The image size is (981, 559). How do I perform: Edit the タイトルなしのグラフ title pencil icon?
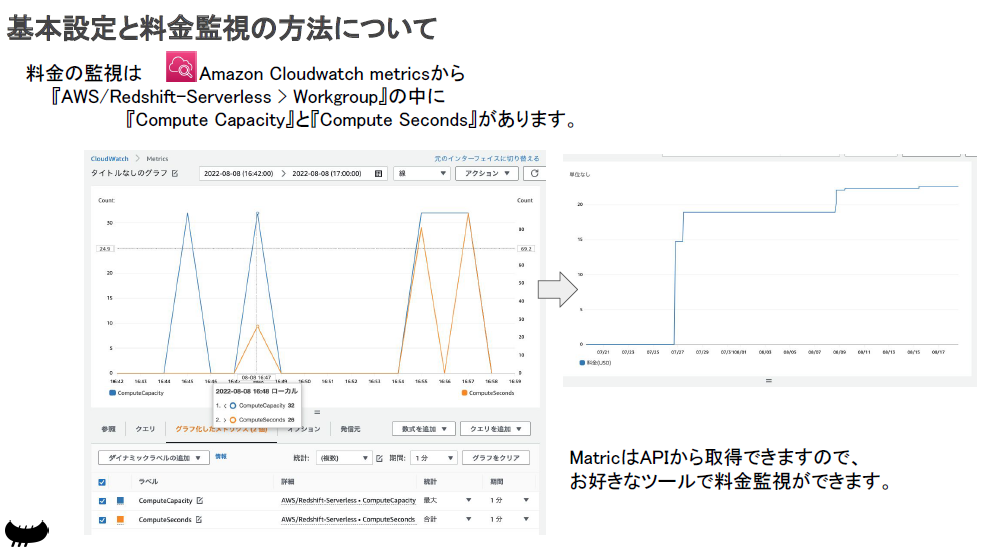(175, 173)
